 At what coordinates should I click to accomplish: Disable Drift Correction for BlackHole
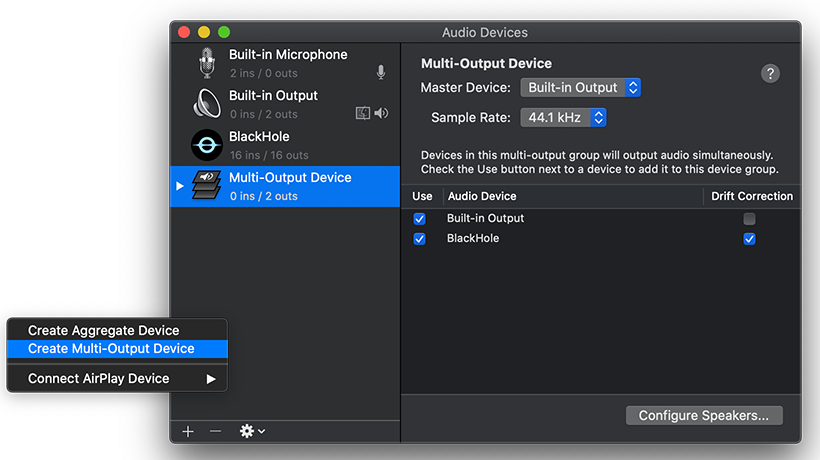[x=749, y=239]
